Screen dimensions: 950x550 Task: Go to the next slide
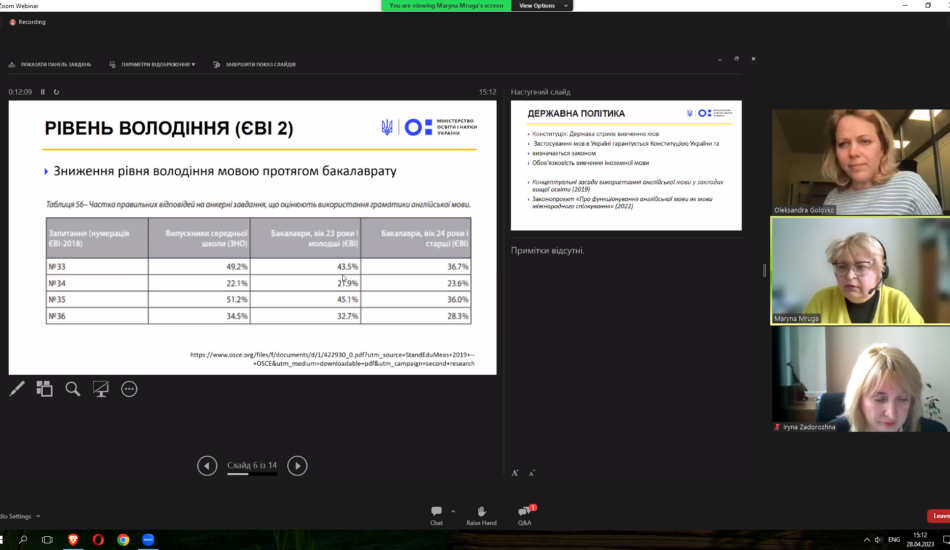click(x=297, y=465)
